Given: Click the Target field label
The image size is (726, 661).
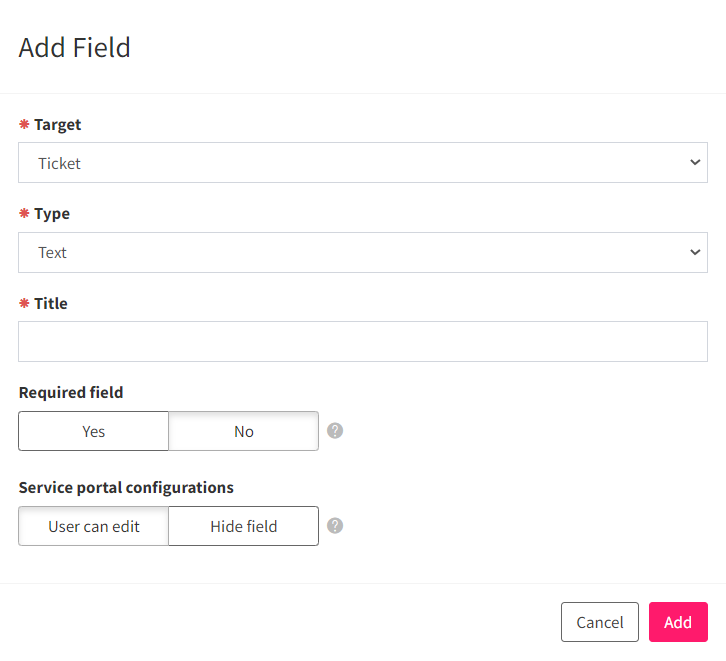Looking at the screenshot, I should 57,125.
